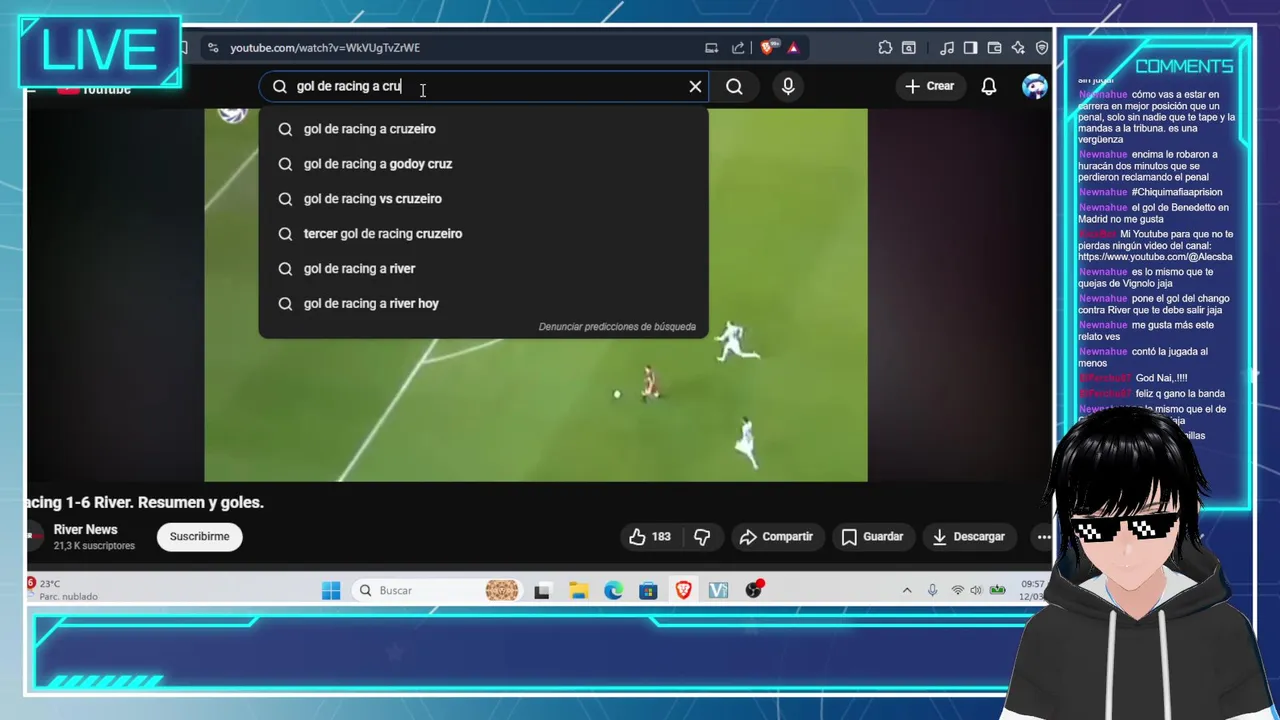
Task: Open the volume speaker tray icon
Action: click(976, 591)
